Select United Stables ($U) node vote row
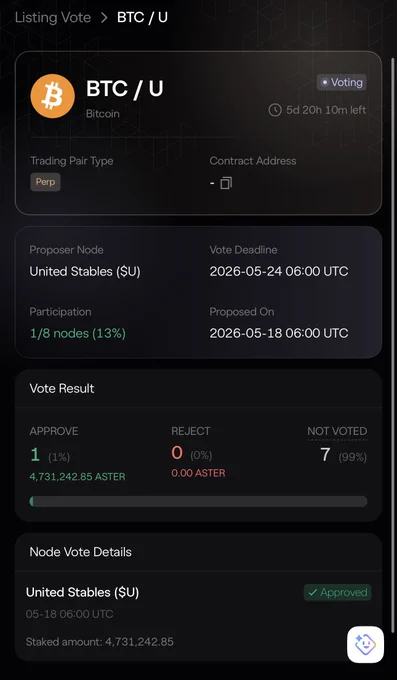The height and width of the screenshot is (680, 397). click(198, 615)
